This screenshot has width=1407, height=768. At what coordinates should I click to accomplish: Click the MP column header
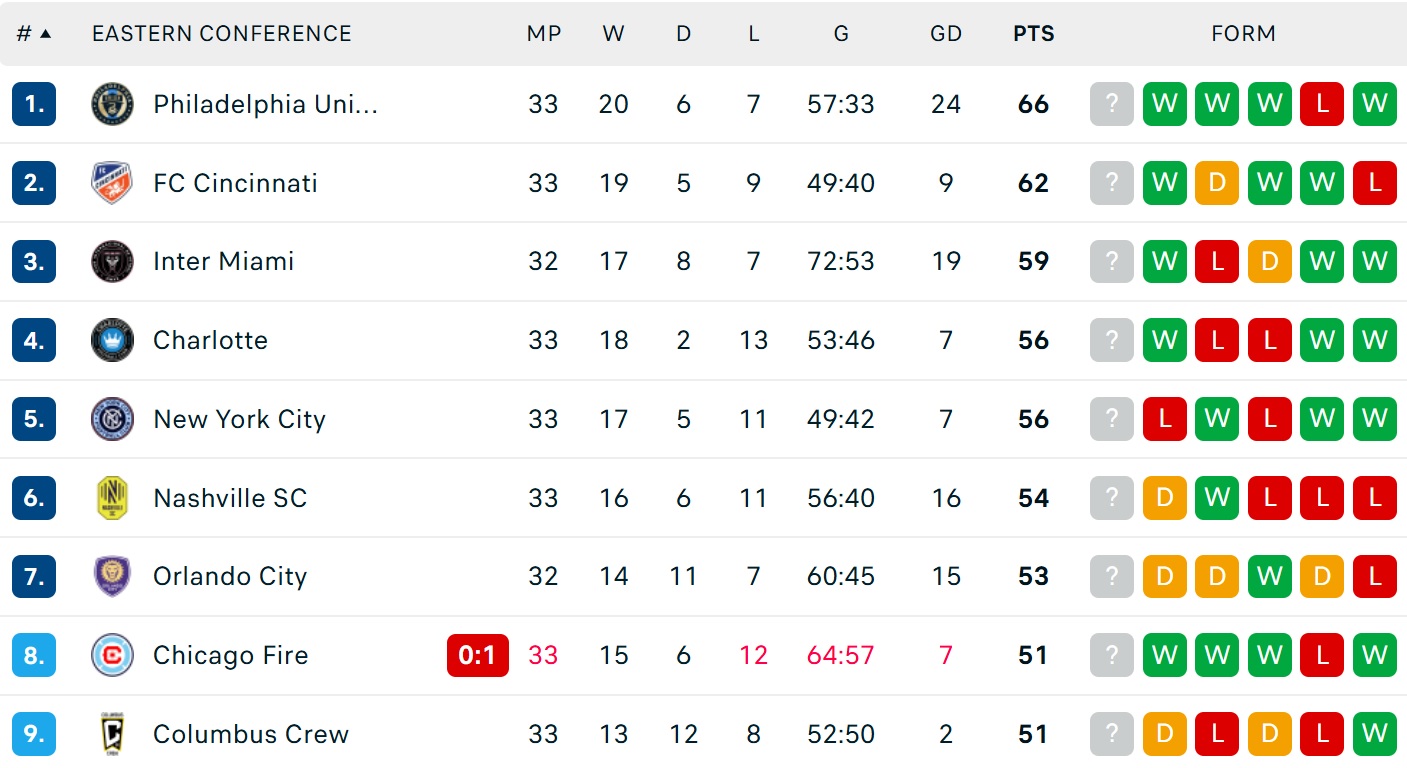pyautogui.click(x=543, y=33)
